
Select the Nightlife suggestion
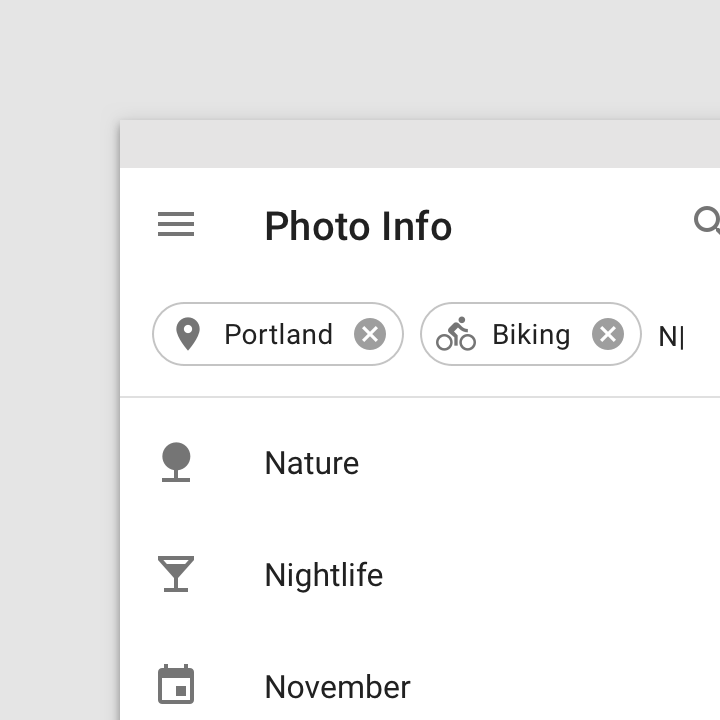tap(420, 574)
